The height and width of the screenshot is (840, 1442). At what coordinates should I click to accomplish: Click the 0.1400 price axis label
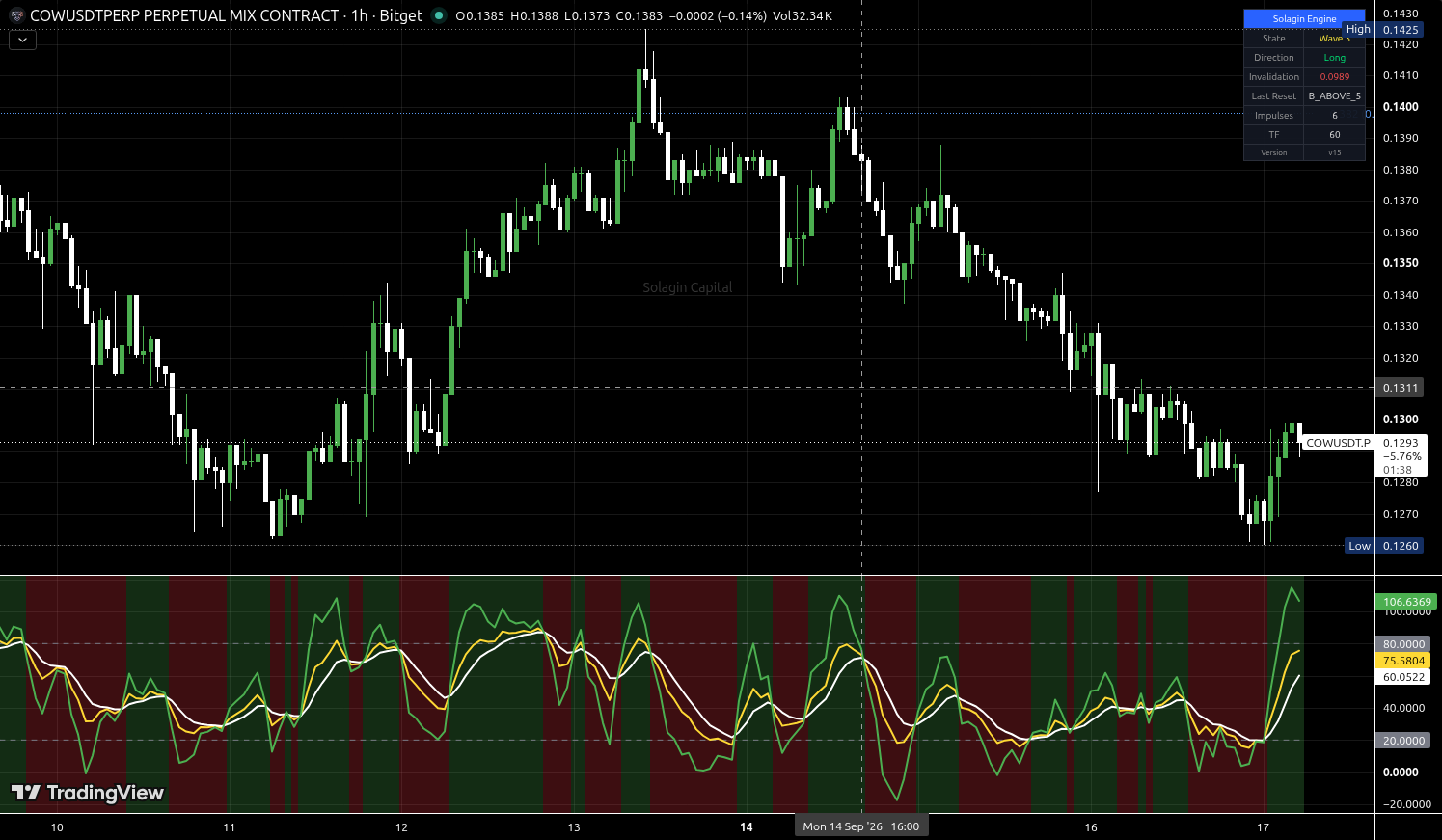[1401, 107]
